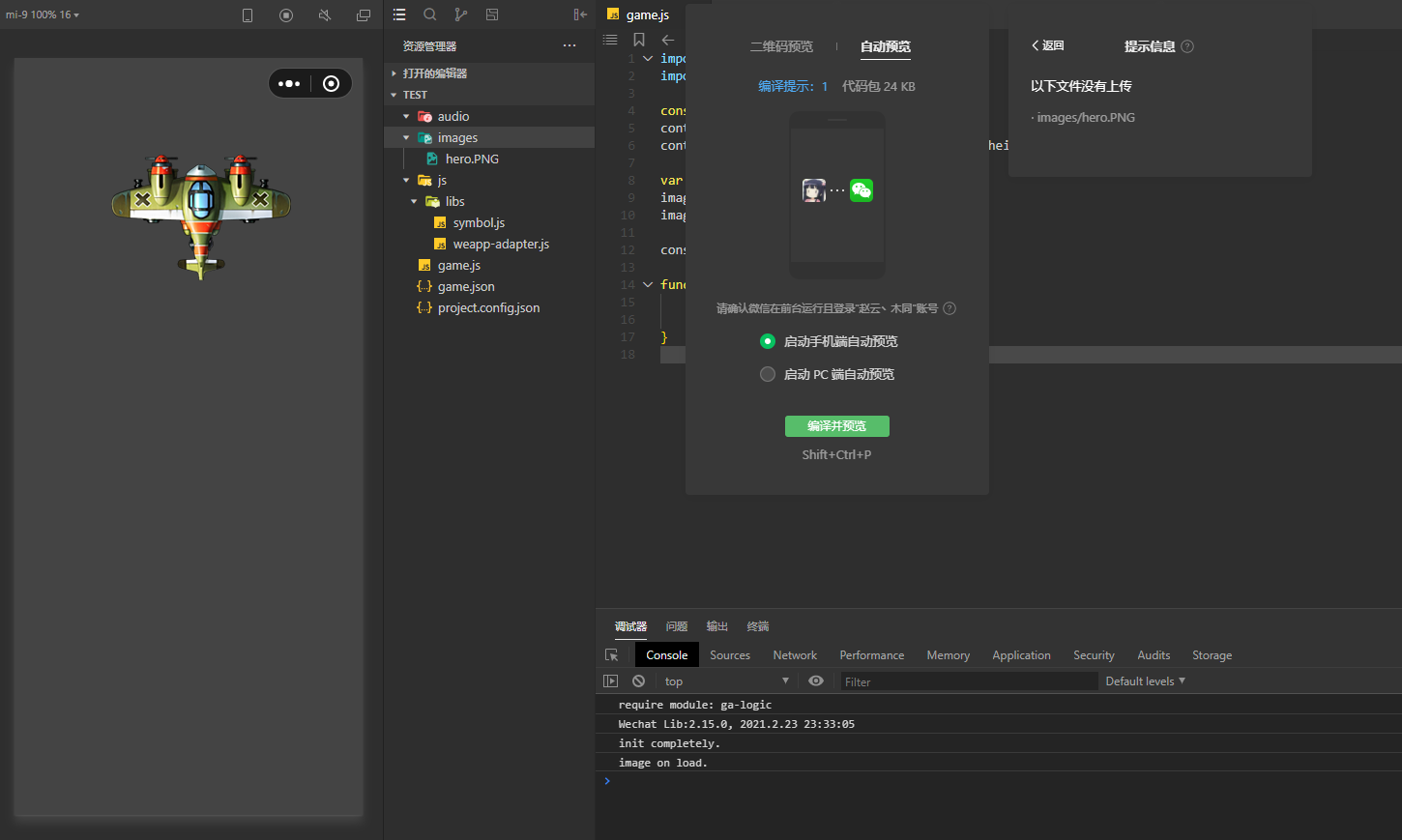This screenshot has height=840, width=1402.
Task: Open the search panel icon
Action: point(430,14)
